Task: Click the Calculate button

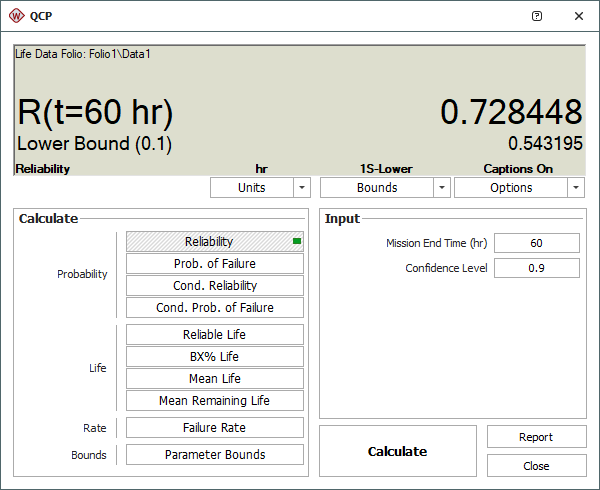Action: click(x=397, y=452)
